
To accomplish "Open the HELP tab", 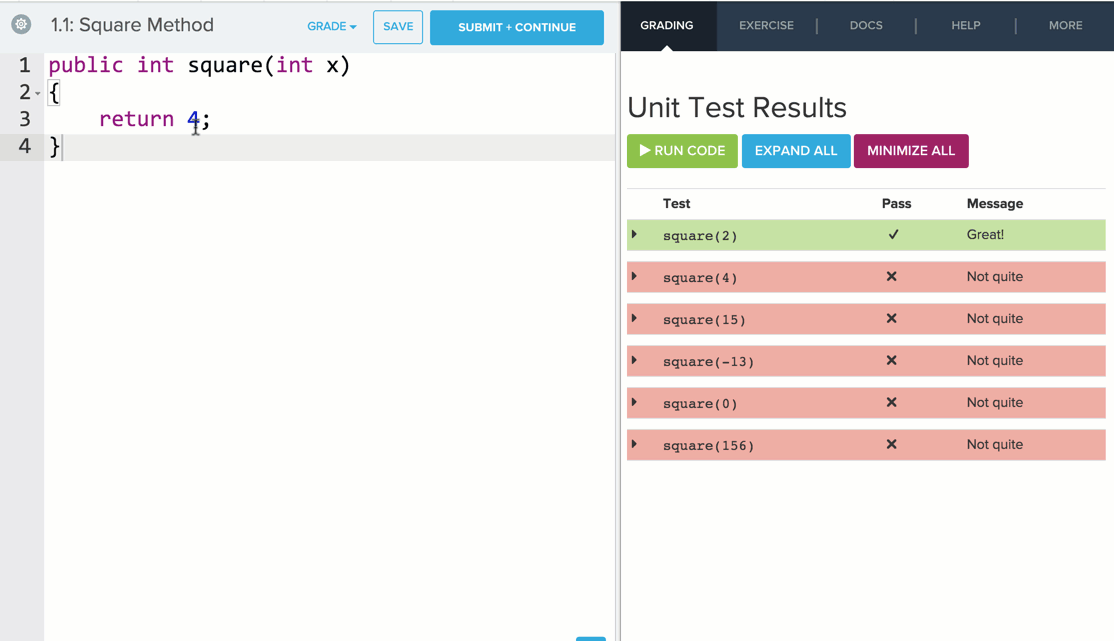I will point(965,26).
